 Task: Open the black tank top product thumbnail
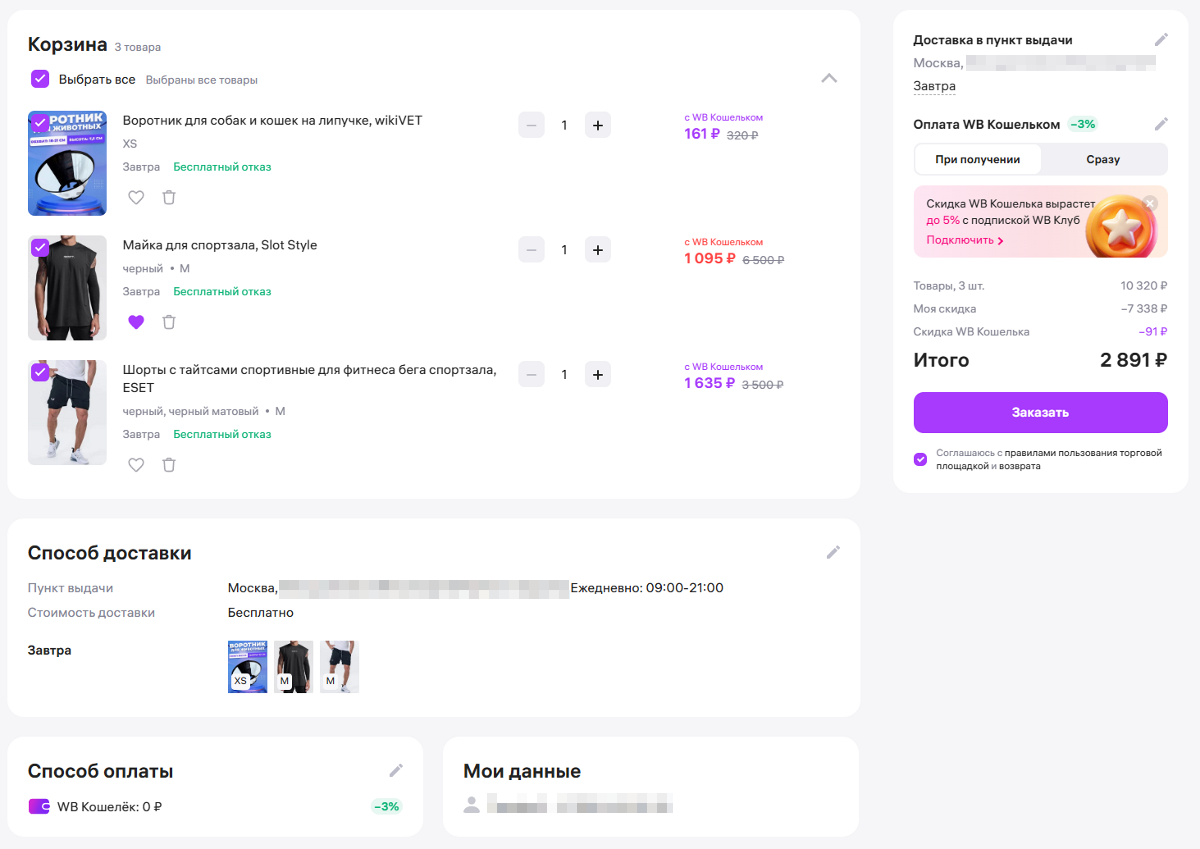click(x=67, y=288)
